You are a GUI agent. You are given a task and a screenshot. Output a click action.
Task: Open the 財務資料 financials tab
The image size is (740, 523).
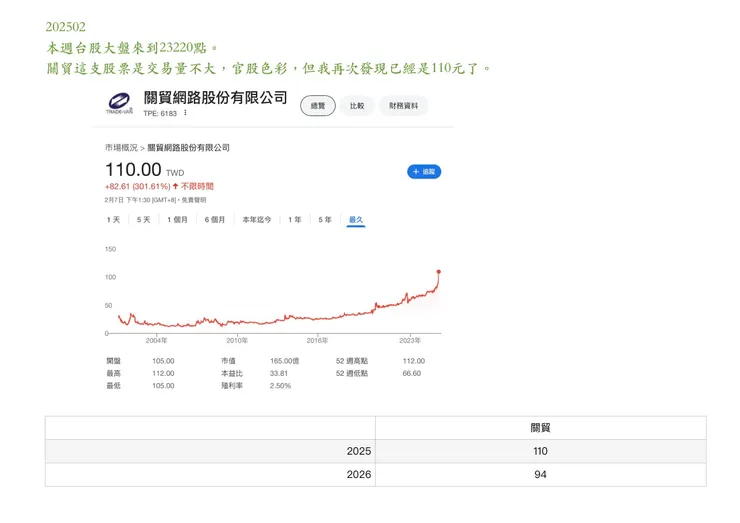(x=404, y=106)
